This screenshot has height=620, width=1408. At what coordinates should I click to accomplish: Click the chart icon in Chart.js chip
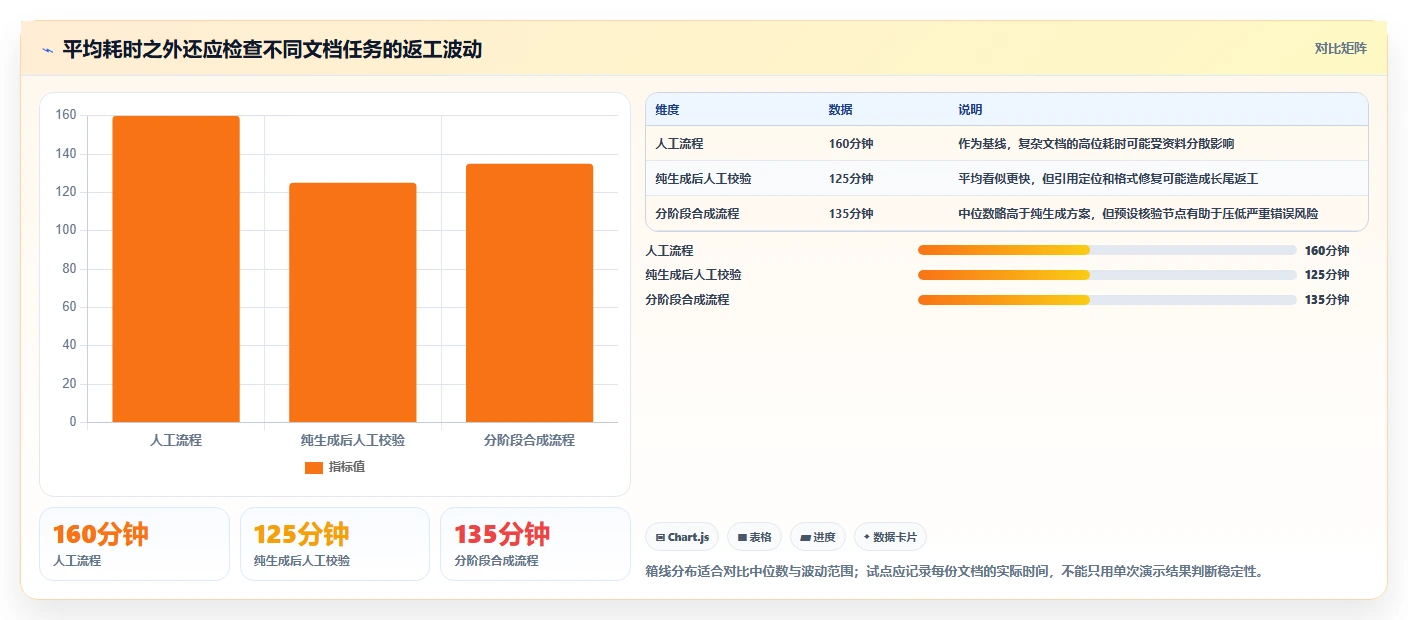tap(660, 538)
